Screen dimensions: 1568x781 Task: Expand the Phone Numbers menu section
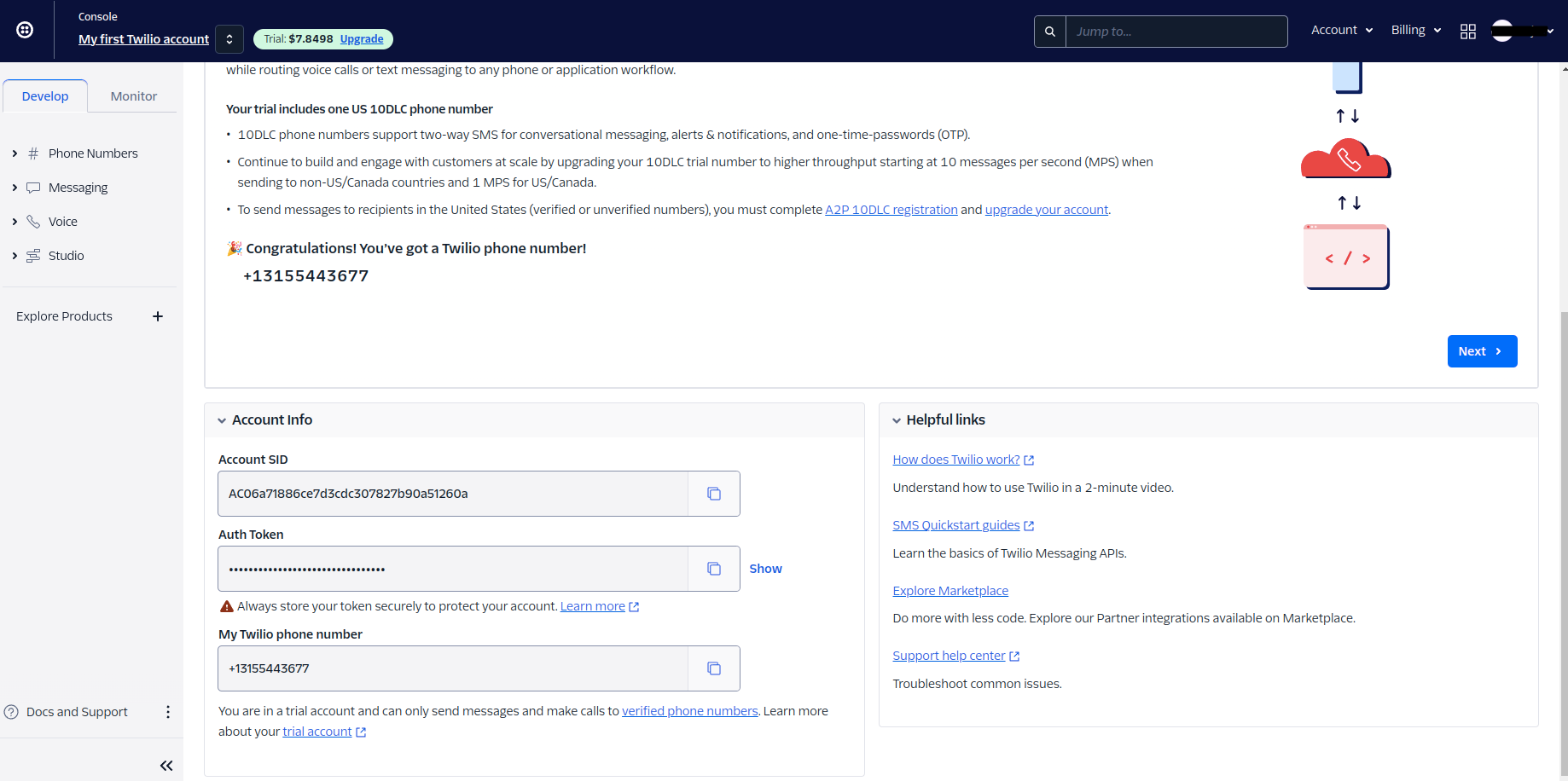[15, 153]
